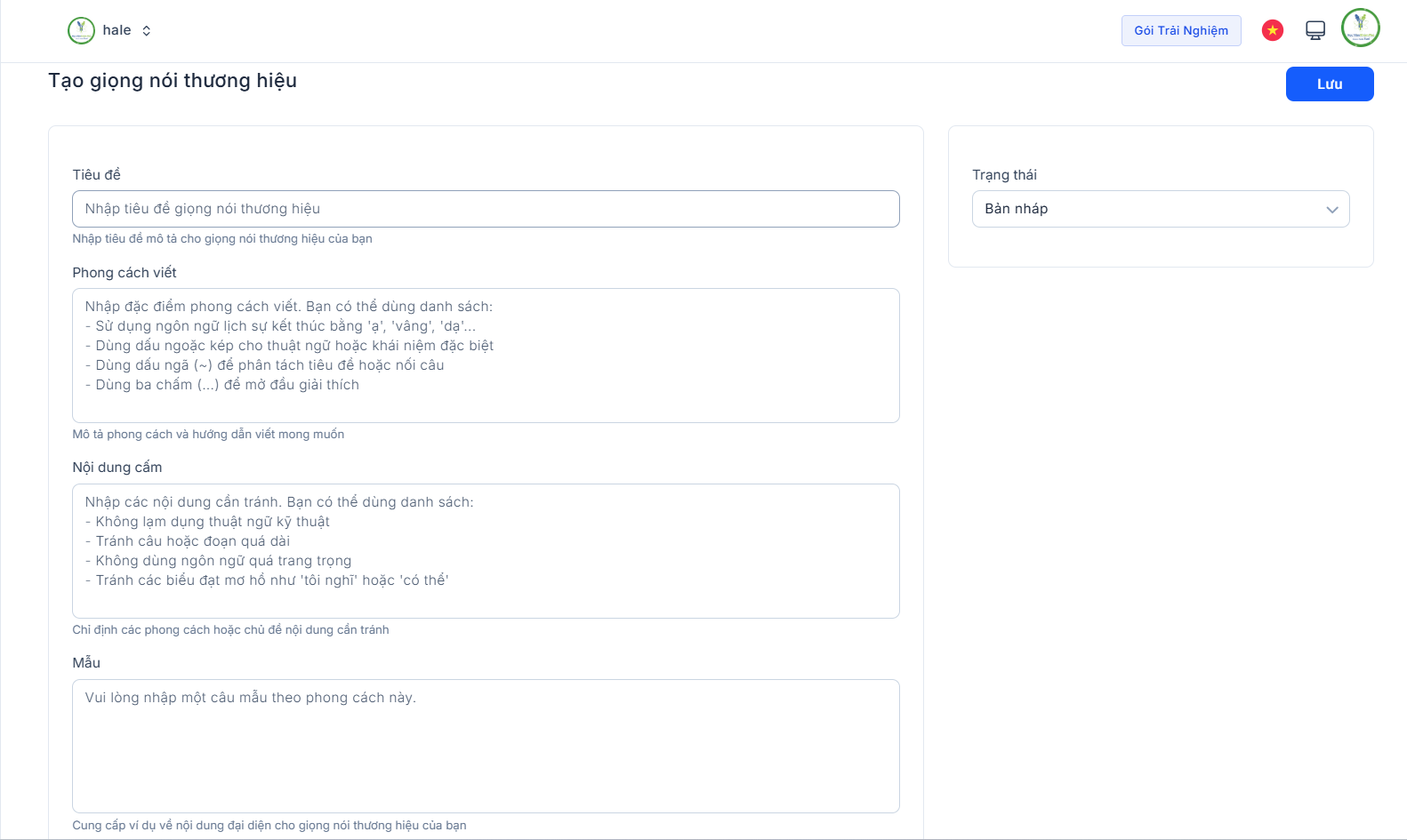Viewport: 1407px width, 840px height.
Task: Click into the Phong cách viết textarea
Action: pyautogui.click(x=486, y=356)
